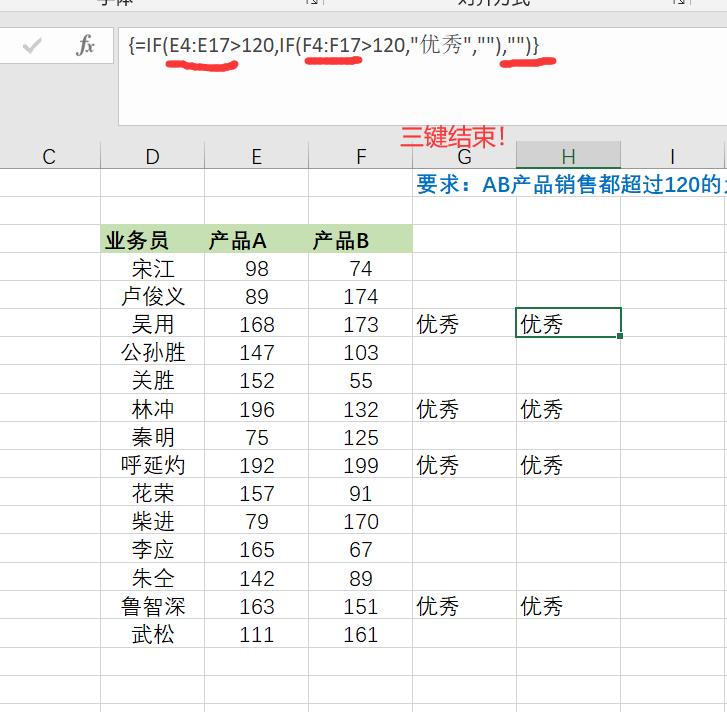
Task: Click 柴进's product A value 79
Action: [256, 521]
